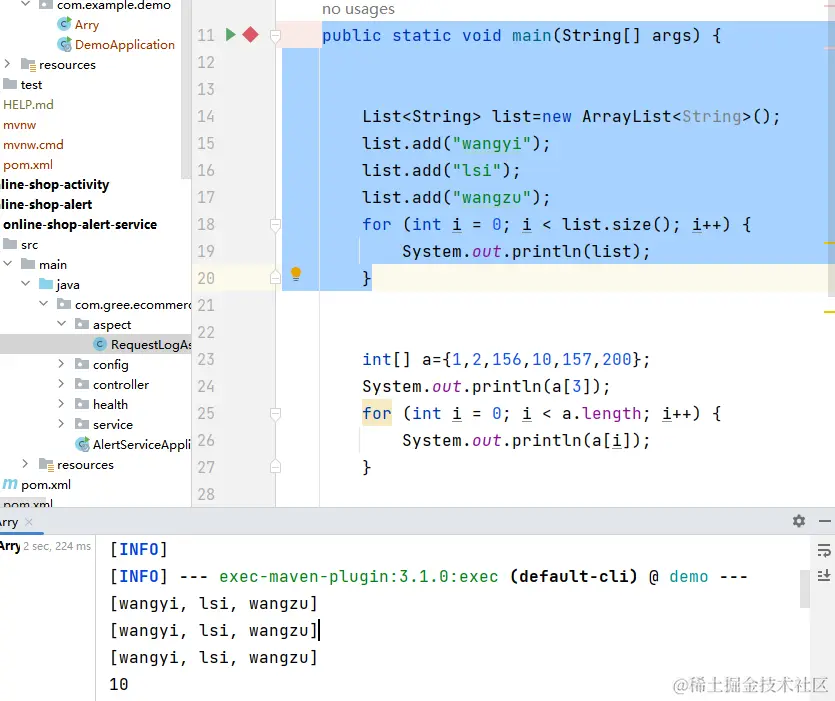Select the src folder
Screen dimensions: 835x701
29,244
